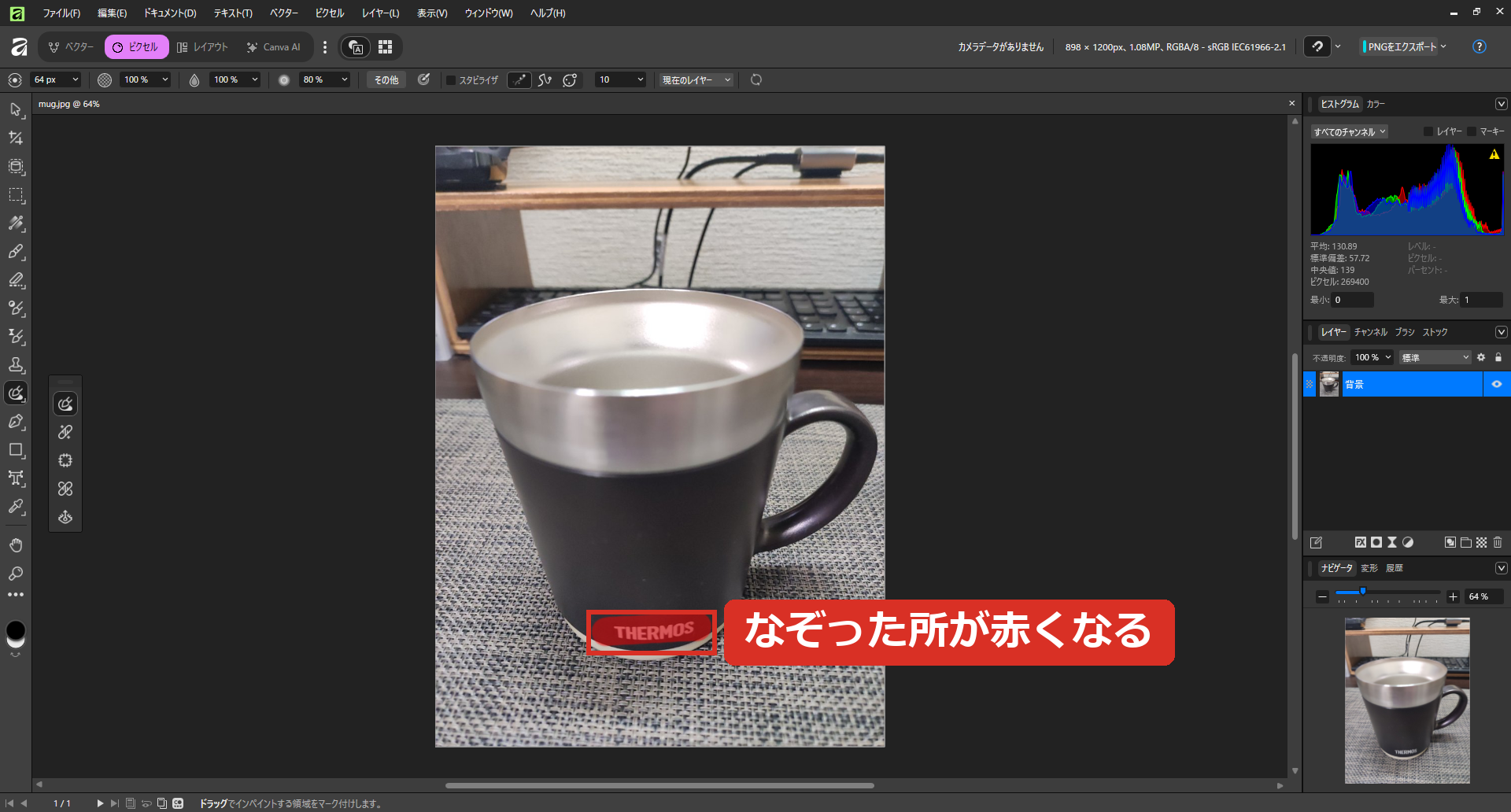Select the Zoom magnifier tool

pyautogui.click(x=16, y=573)
